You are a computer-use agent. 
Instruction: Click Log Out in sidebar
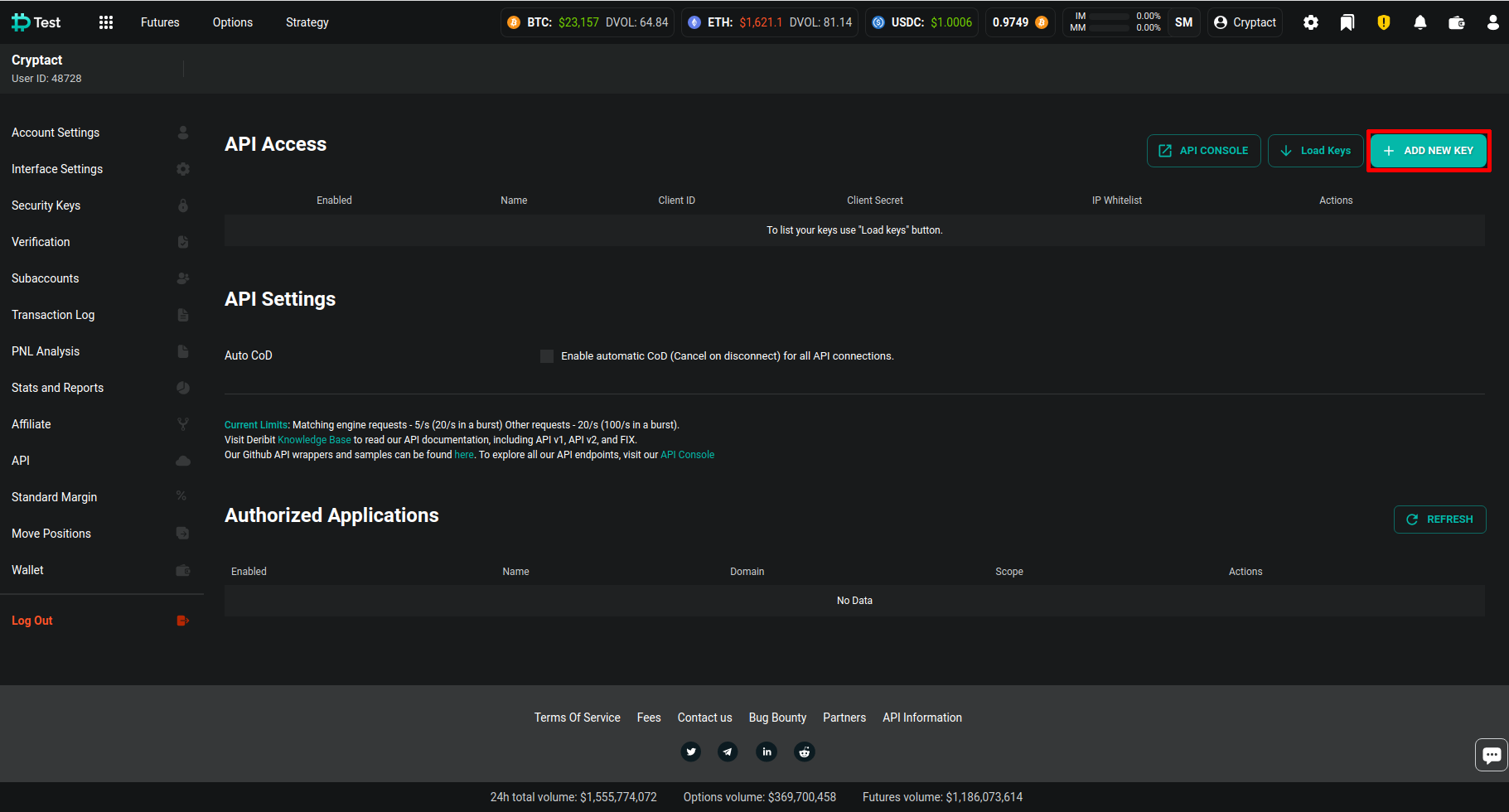(32, 621)
